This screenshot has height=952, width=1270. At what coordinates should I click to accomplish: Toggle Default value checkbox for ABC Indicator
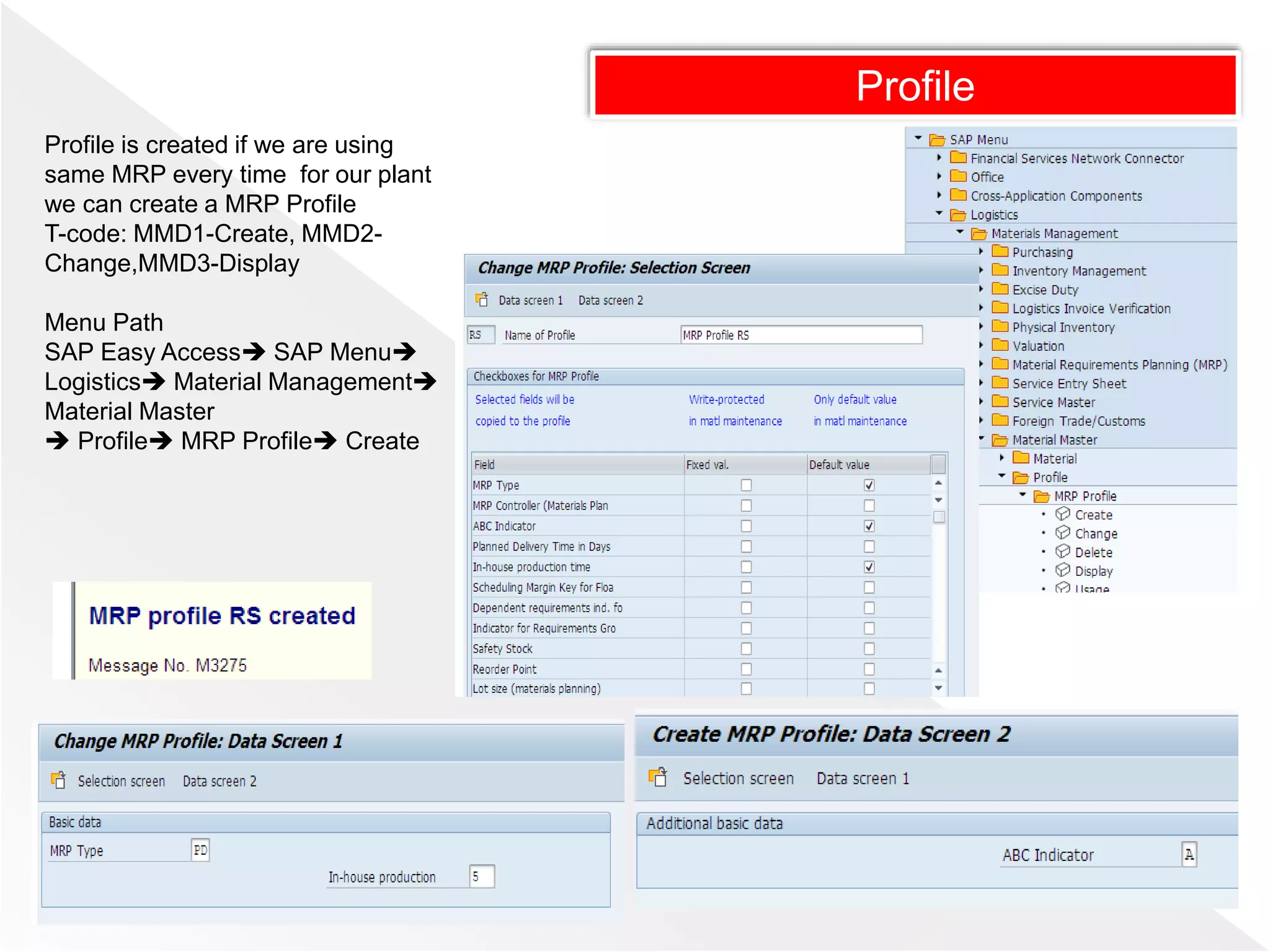click(869, 526)
